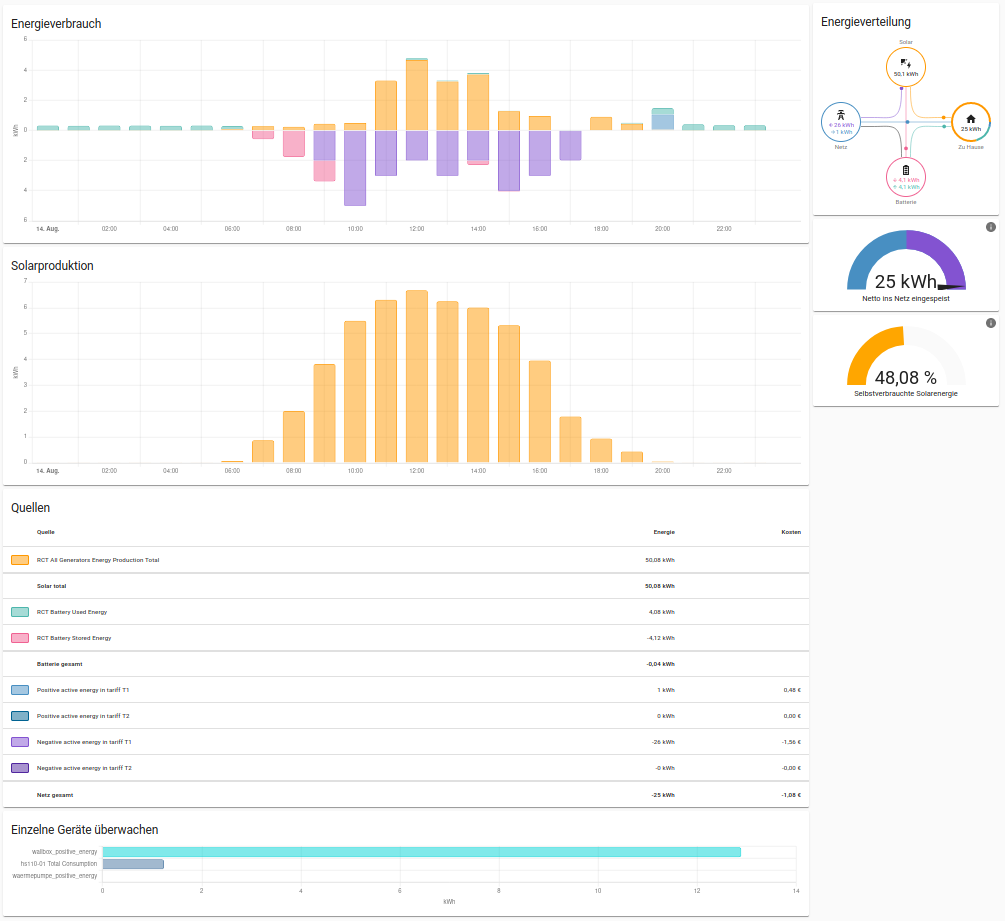This screenshot has height=921, width=1005.
Task: Click orange swatch for RCT All Generators
Action: point(20,560)
